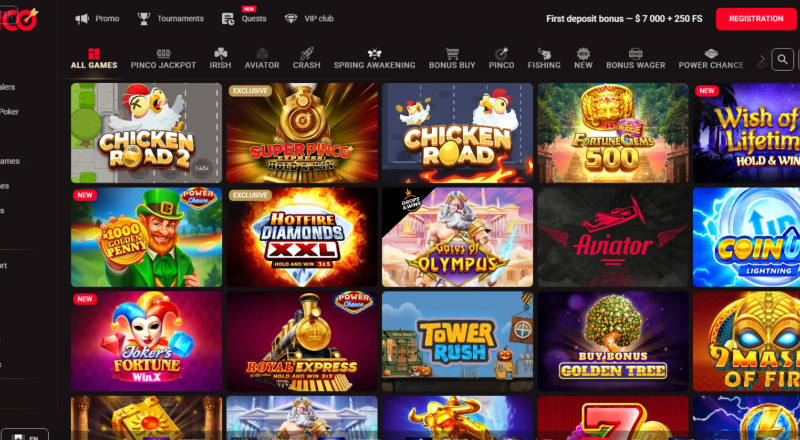
Task: Open the Tournaments link text
Action: point(180,19)
